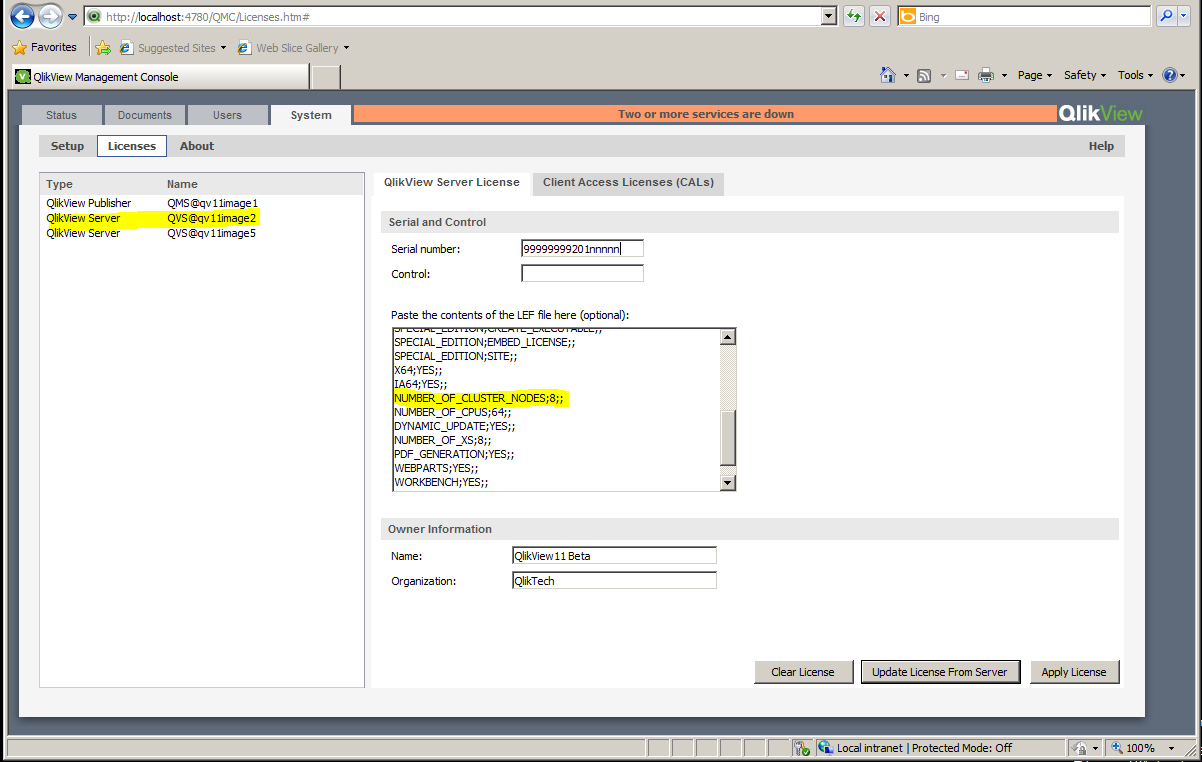Open the Documents tab
The image size is (1202, 762).
pos(144,114)
